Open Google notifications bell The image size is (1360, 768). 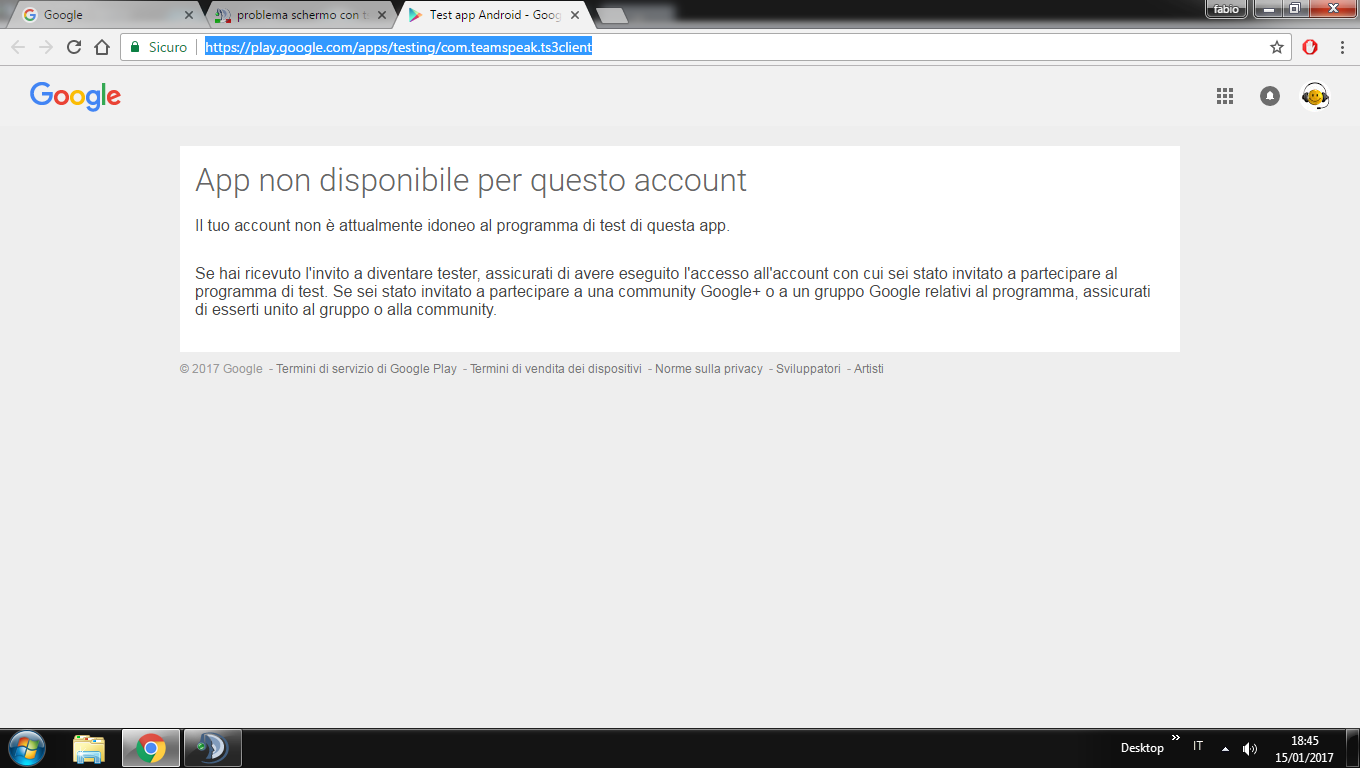[1270, 96]
